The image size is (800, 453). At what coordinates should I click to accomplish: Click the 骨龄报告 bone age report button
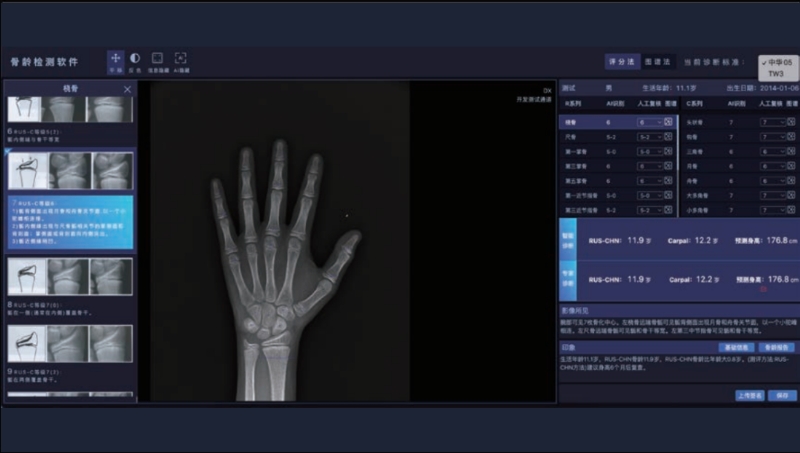tap(777, 347)
